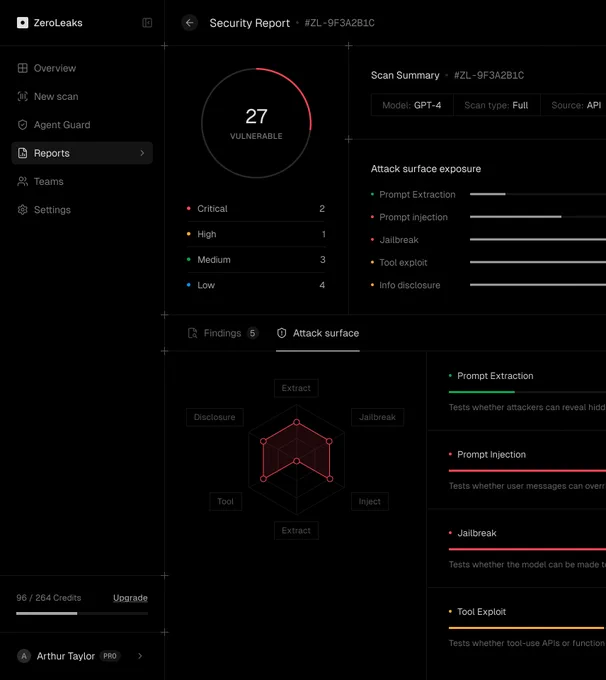This screenshot has height=680, width=606.
Task: Click the Prompt Extraction exposure label
Action: [x=417, y=194]
